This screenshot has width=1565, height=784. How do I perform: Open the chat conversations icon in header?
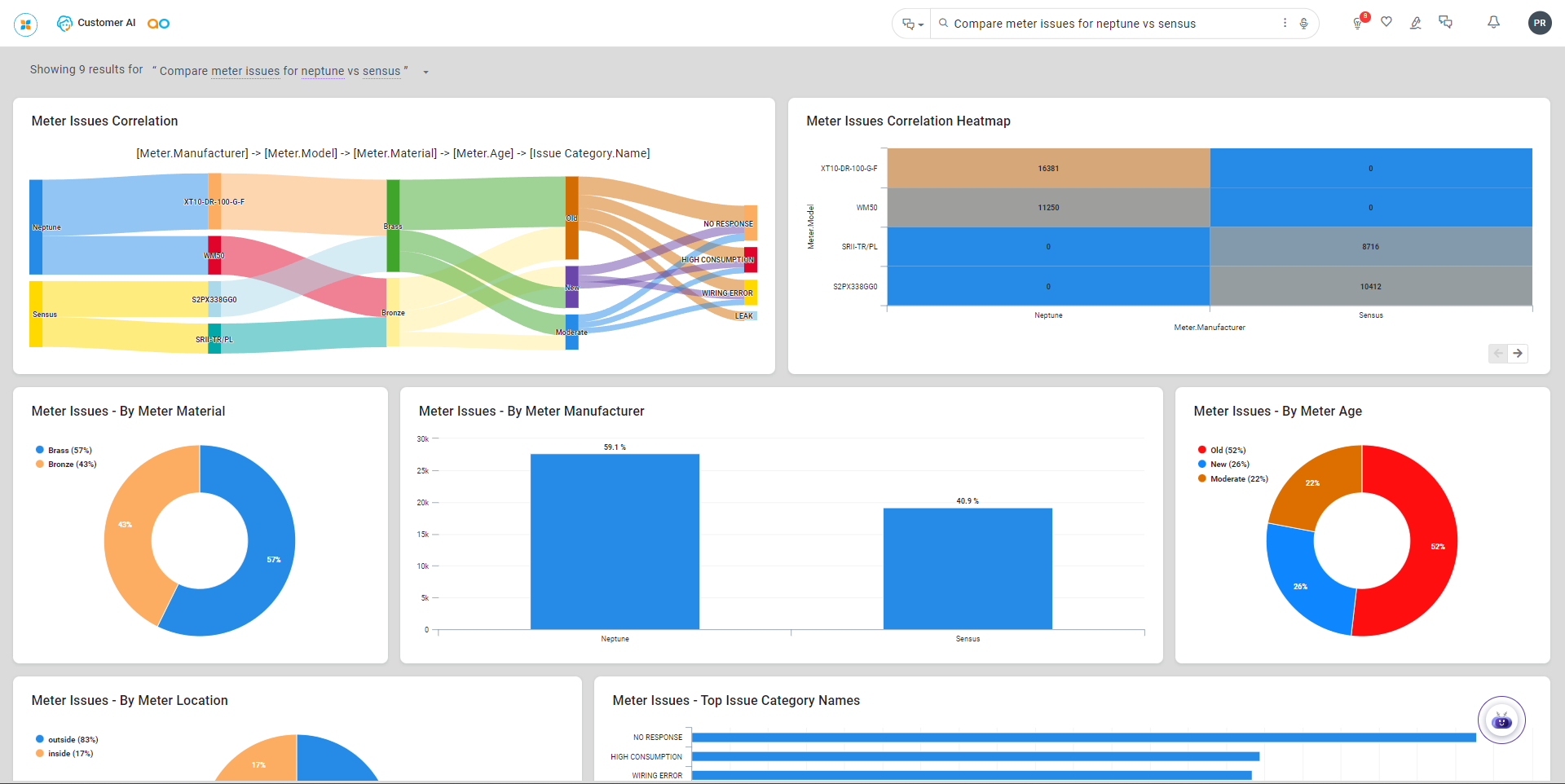point(1446,22)
